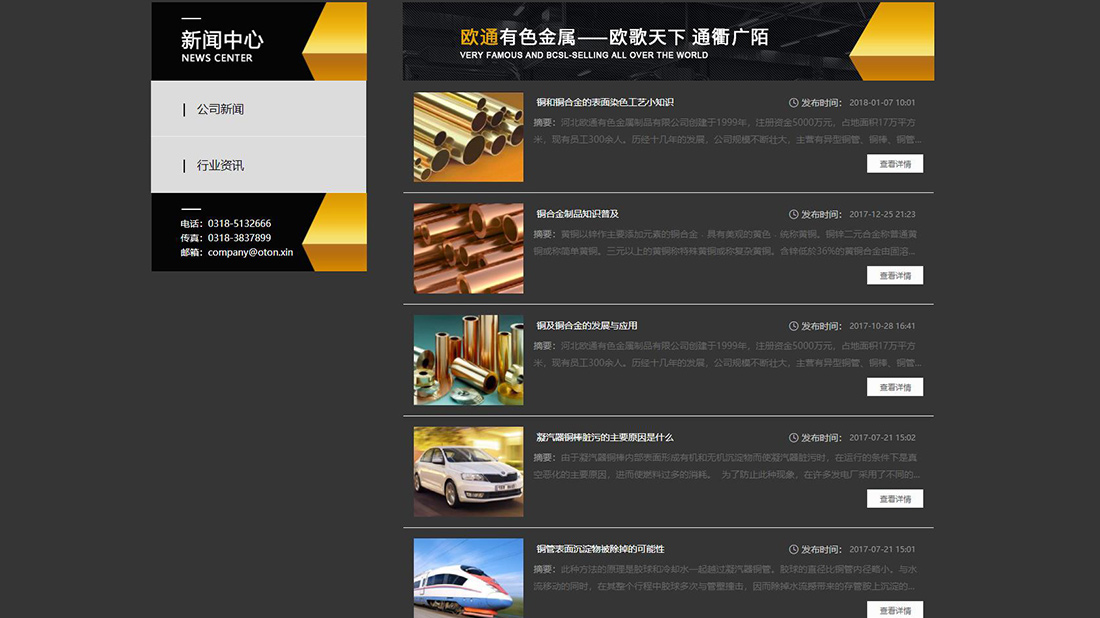
Task: Click the vertical bar icon beside 公司新闻
Action: point(182,110)
